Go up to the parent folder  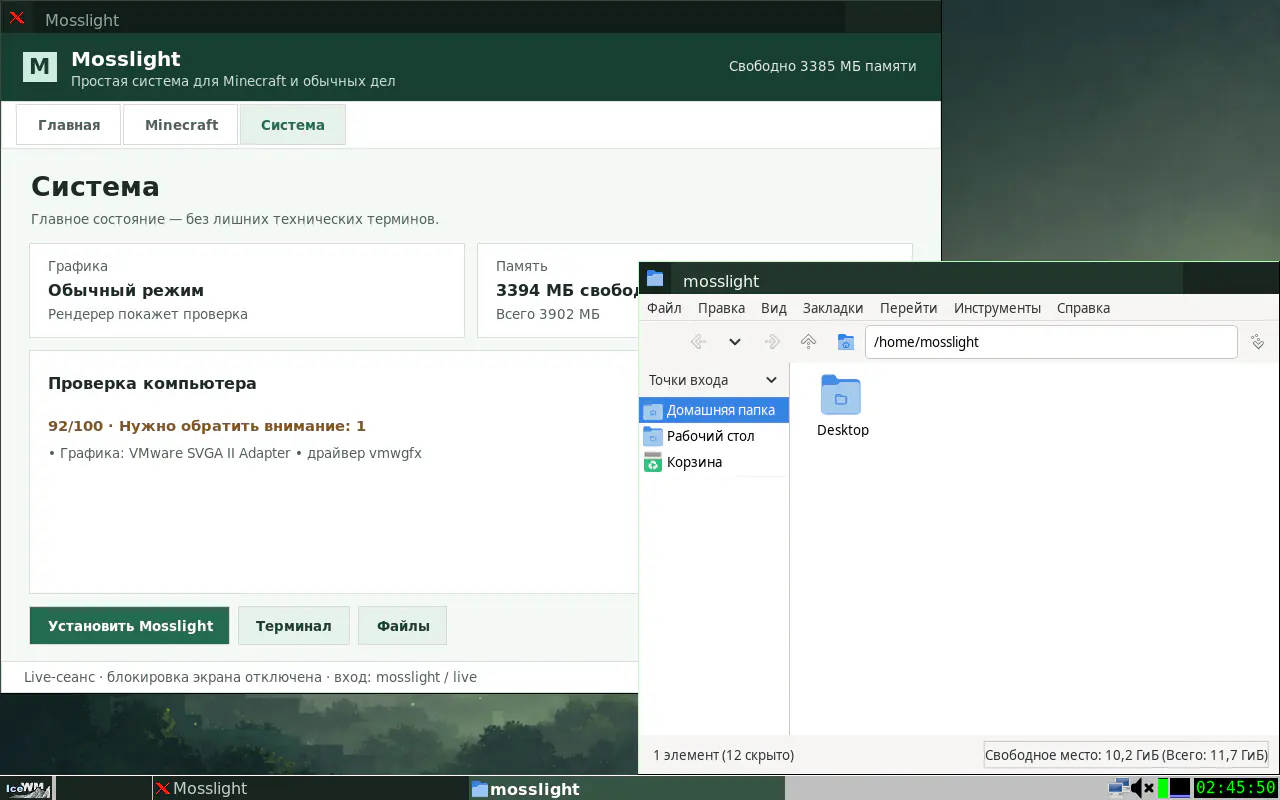tap(809, 342)
